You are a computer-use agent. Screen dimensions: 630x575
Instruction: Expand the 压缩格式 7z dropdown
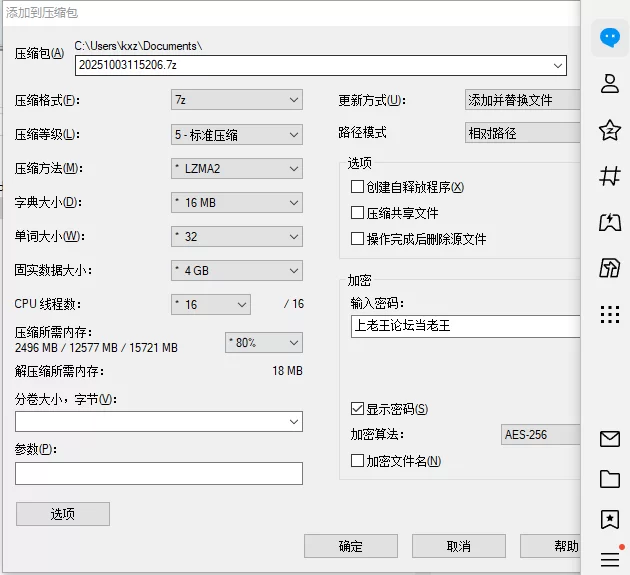coord(236,100)
